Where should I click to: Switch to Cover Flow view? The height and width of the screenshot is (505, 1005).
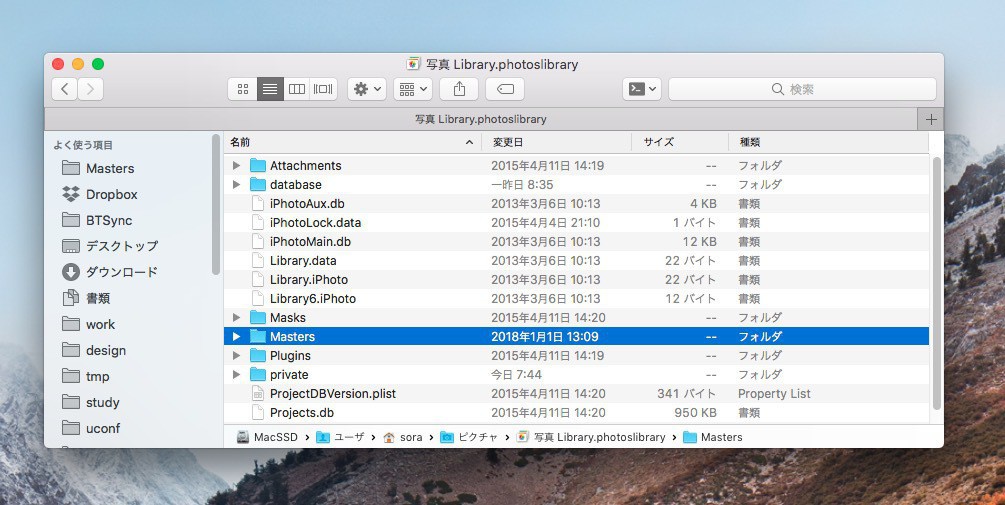pyautogui.click(x=324, y=89)
